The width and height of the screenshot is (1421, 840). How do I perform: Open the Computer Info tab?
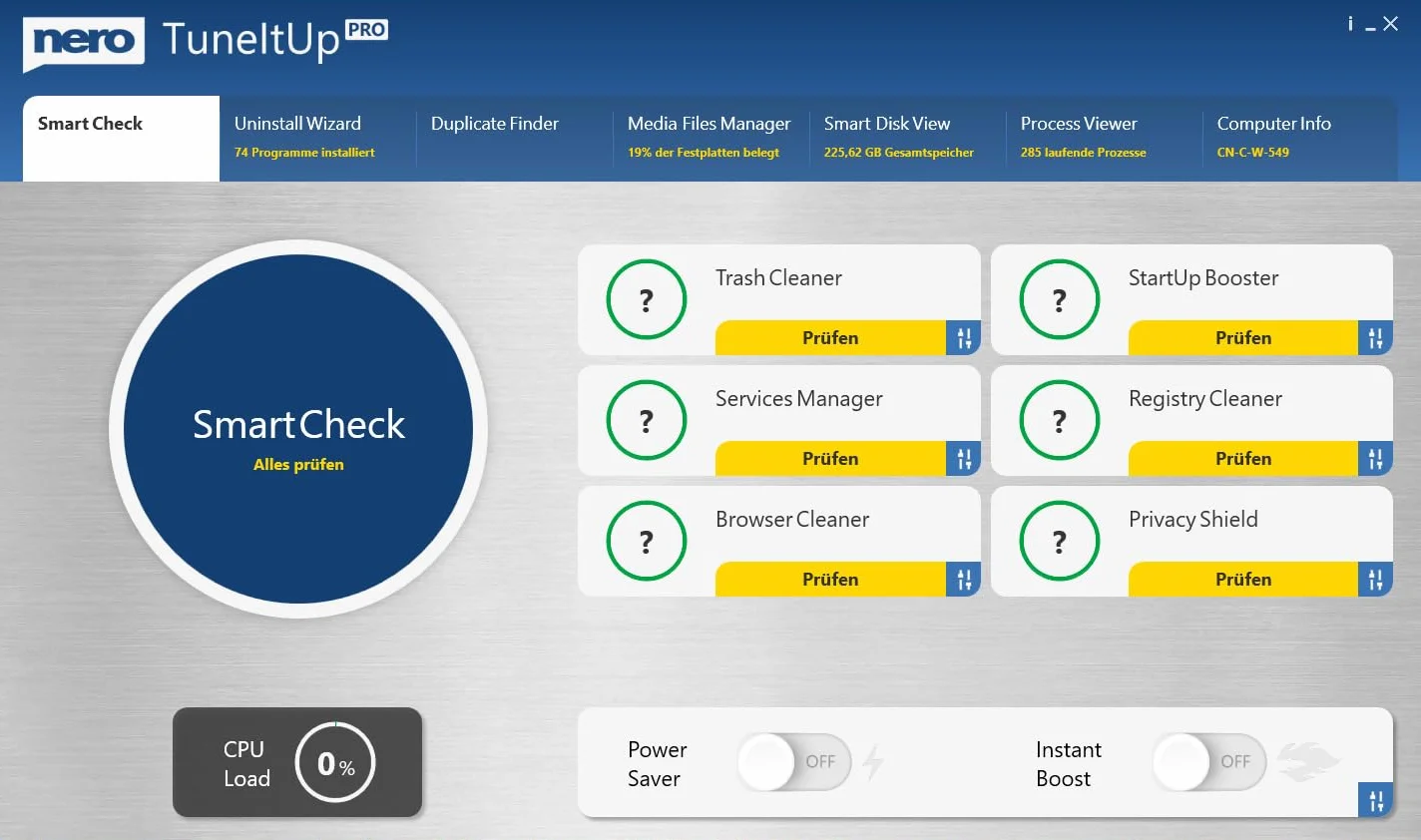[1300, 139]
